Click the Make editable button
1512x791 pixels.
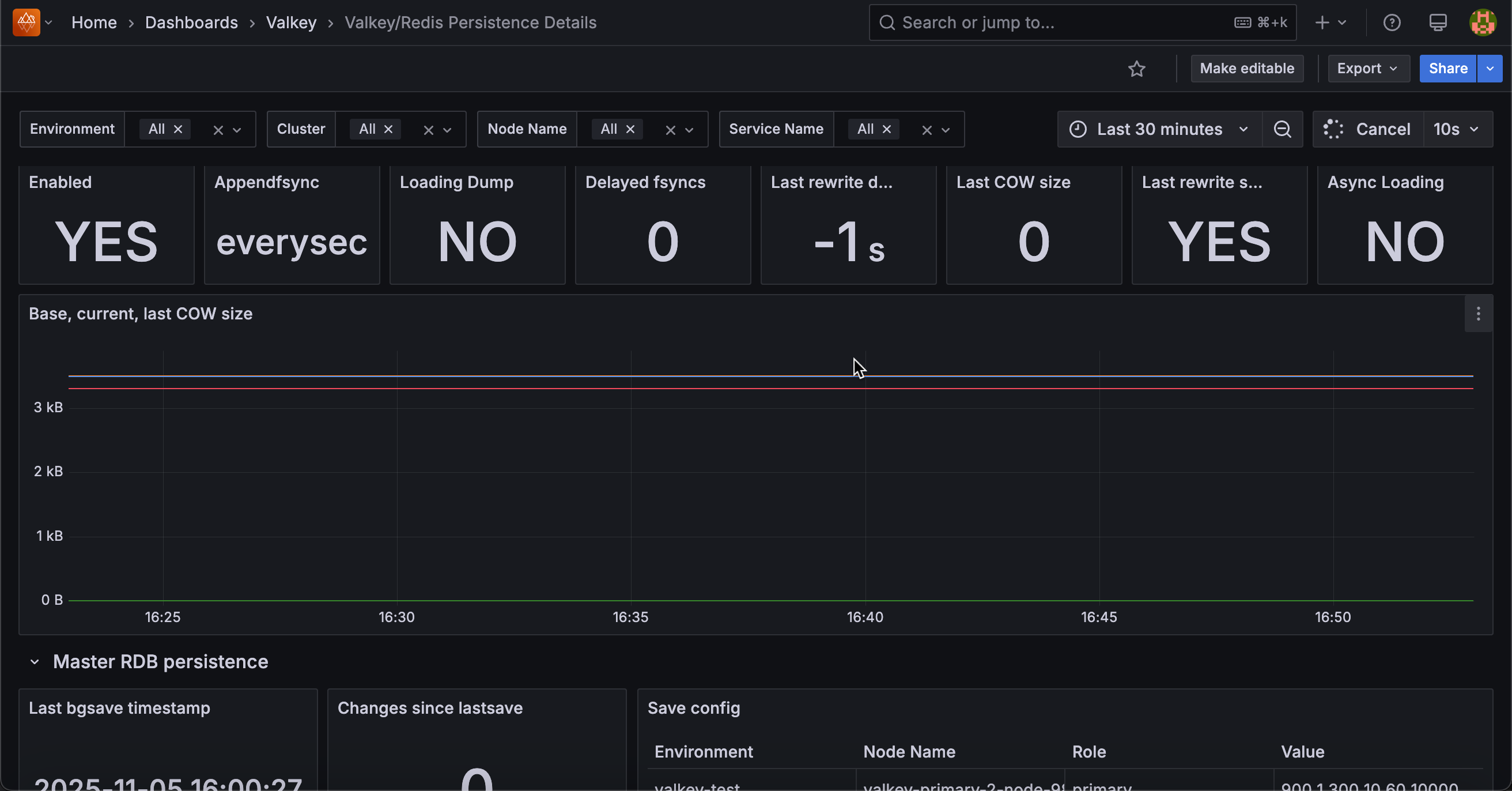pos(1247,69)
